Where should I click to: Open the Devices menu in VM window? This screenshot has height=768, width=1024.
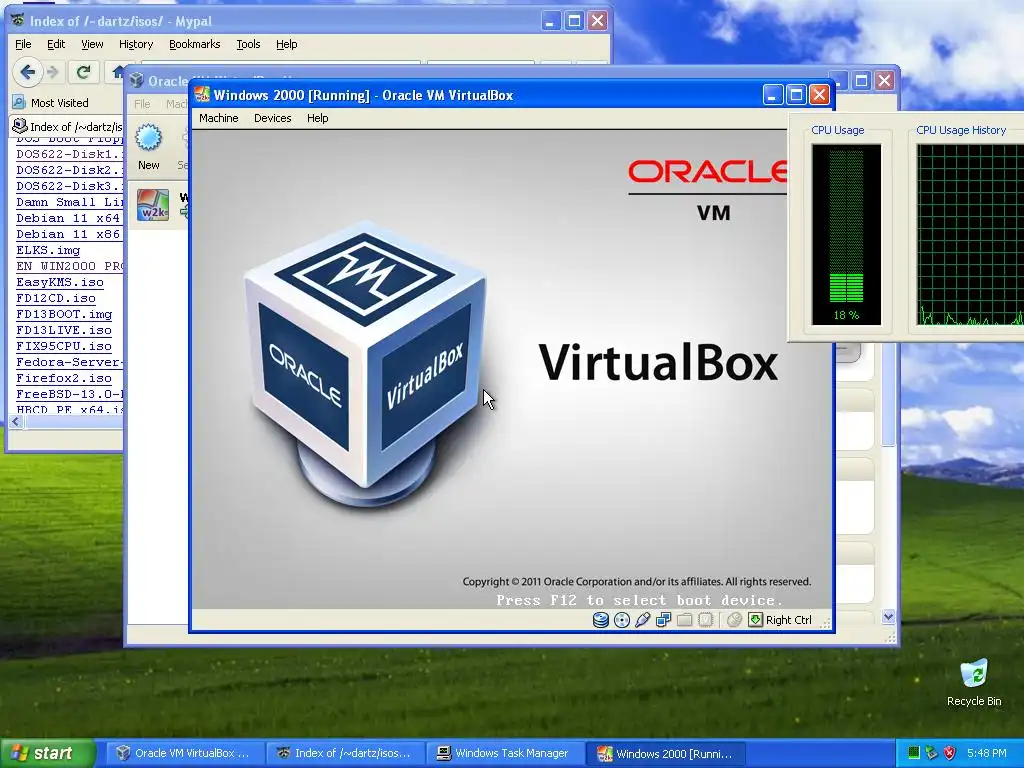click(272, 118)
